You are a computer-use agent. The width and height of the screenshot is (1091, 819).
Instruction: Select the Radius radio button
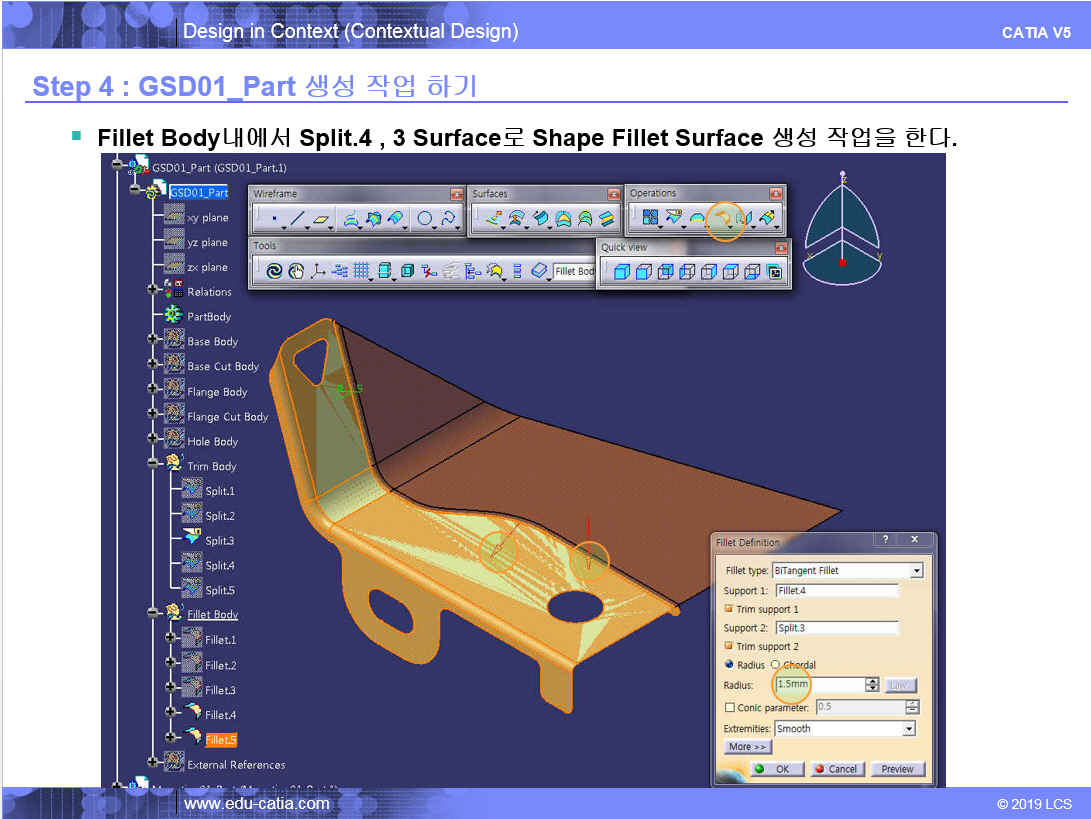[x=728, y=665]
